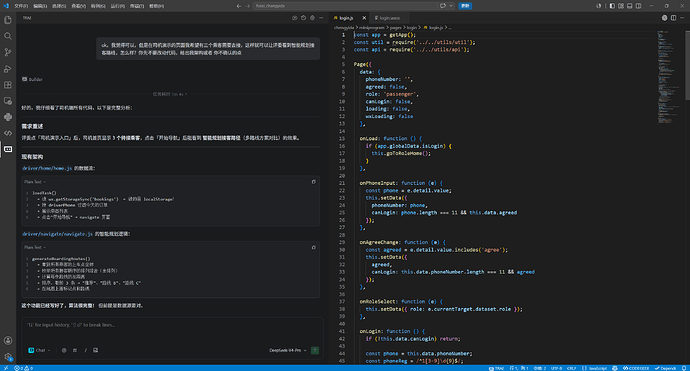Open the TRAE panel settings icon
Image resolution: width=690 pixels, height=371 pixels.
point(312,18)
